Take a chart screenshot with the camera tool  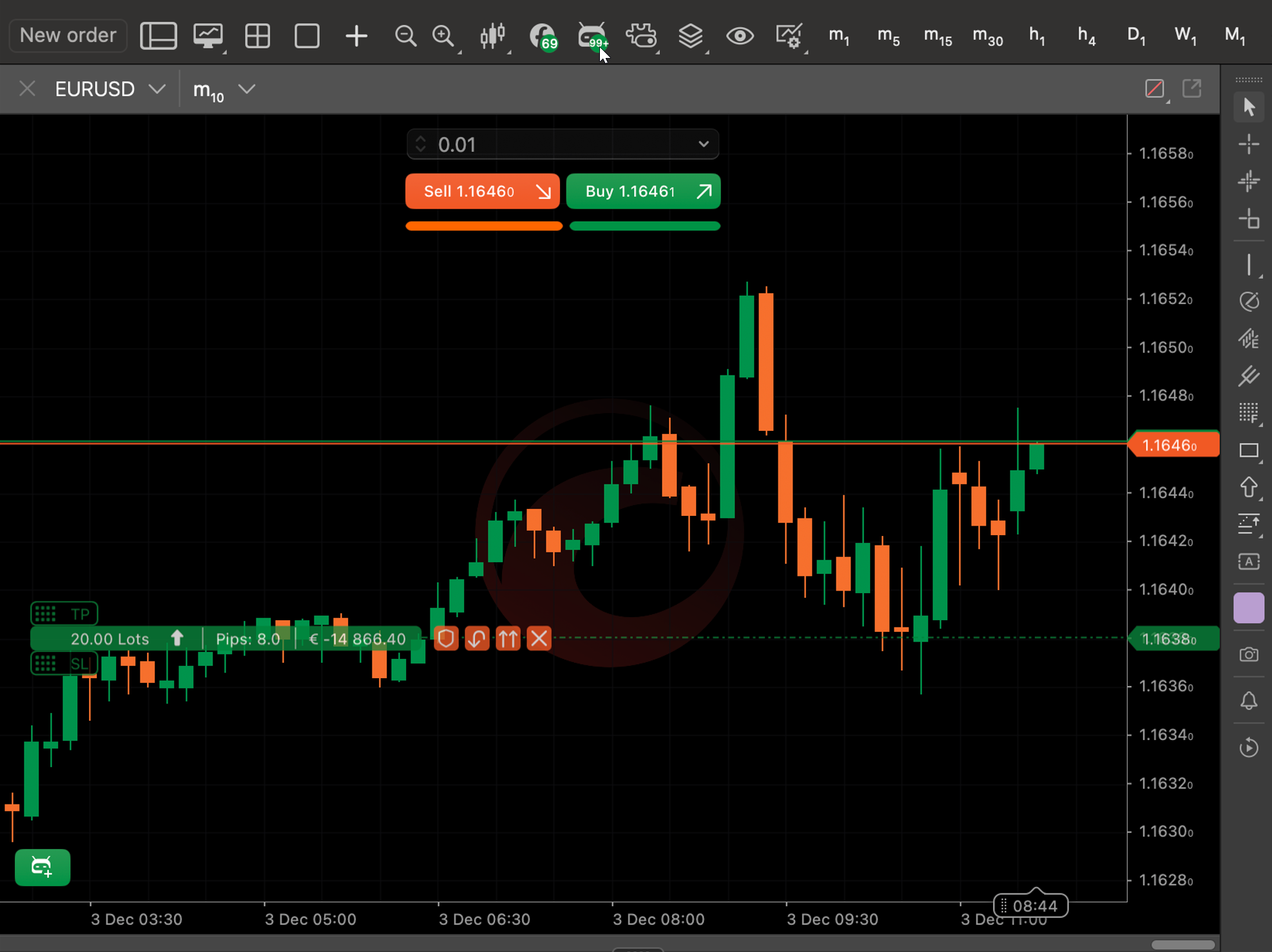[x=1249, y=654]
